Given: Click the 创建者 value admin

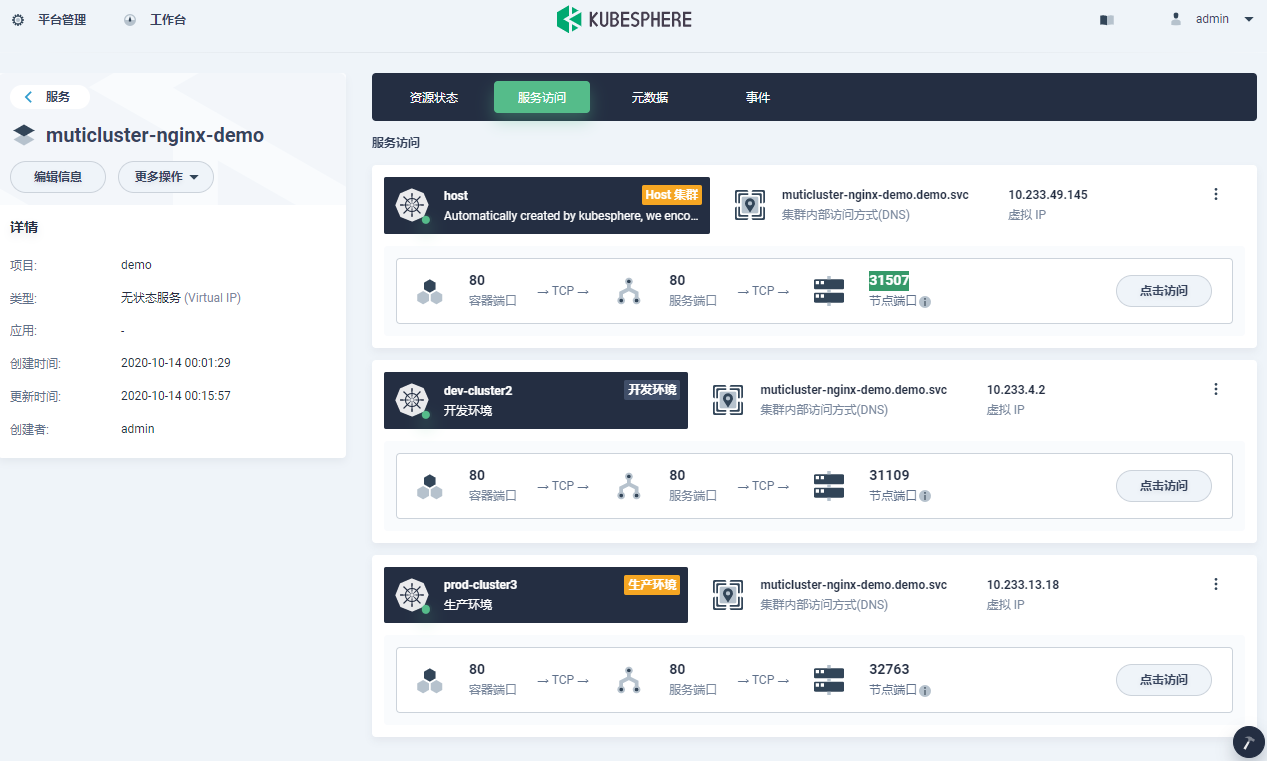Looking at the screenshot, I should tap(138, 429).
